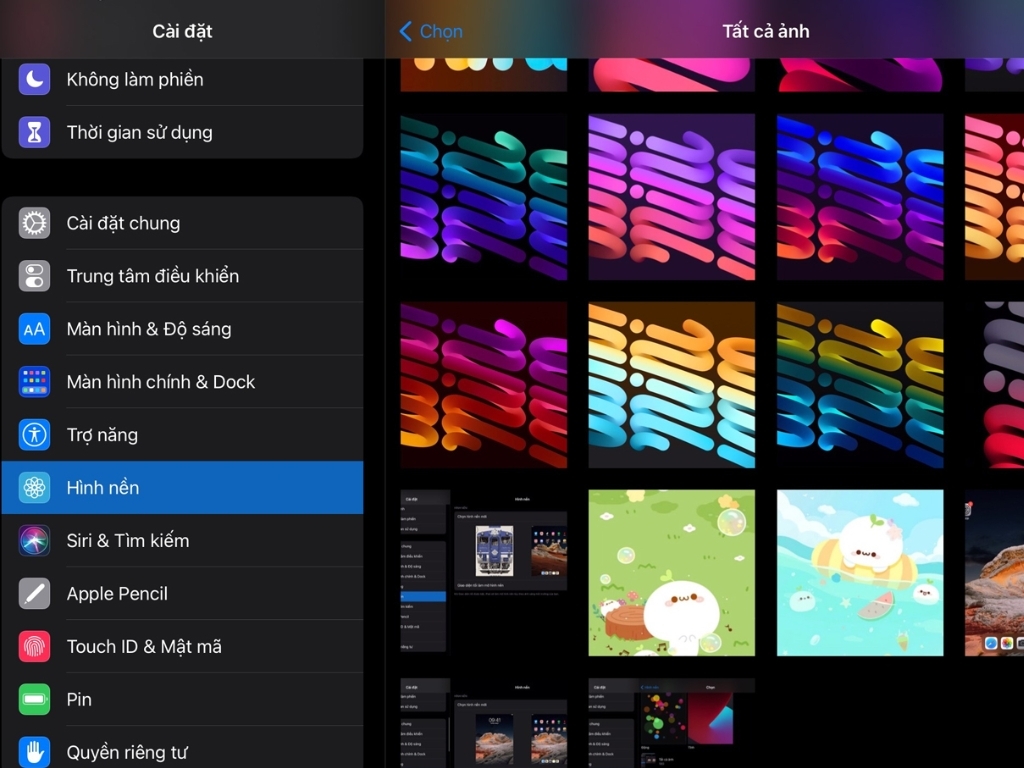Screen dimensions: 1024x768
Task: Tap the Display & Brightness AA icon
Action: point(34,328)
